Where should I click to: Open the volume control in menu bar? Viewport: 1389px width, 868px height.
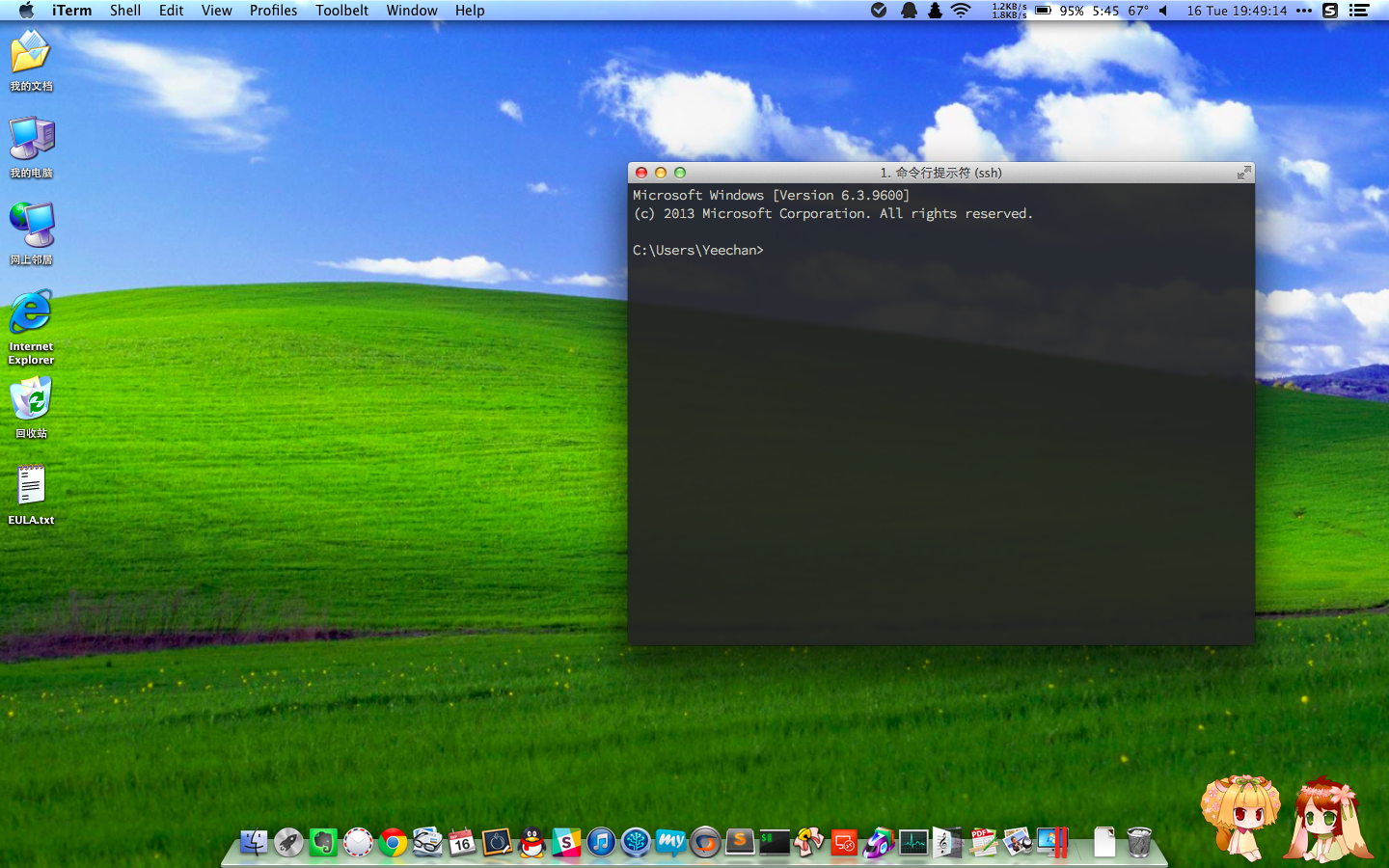[1163, 11]
